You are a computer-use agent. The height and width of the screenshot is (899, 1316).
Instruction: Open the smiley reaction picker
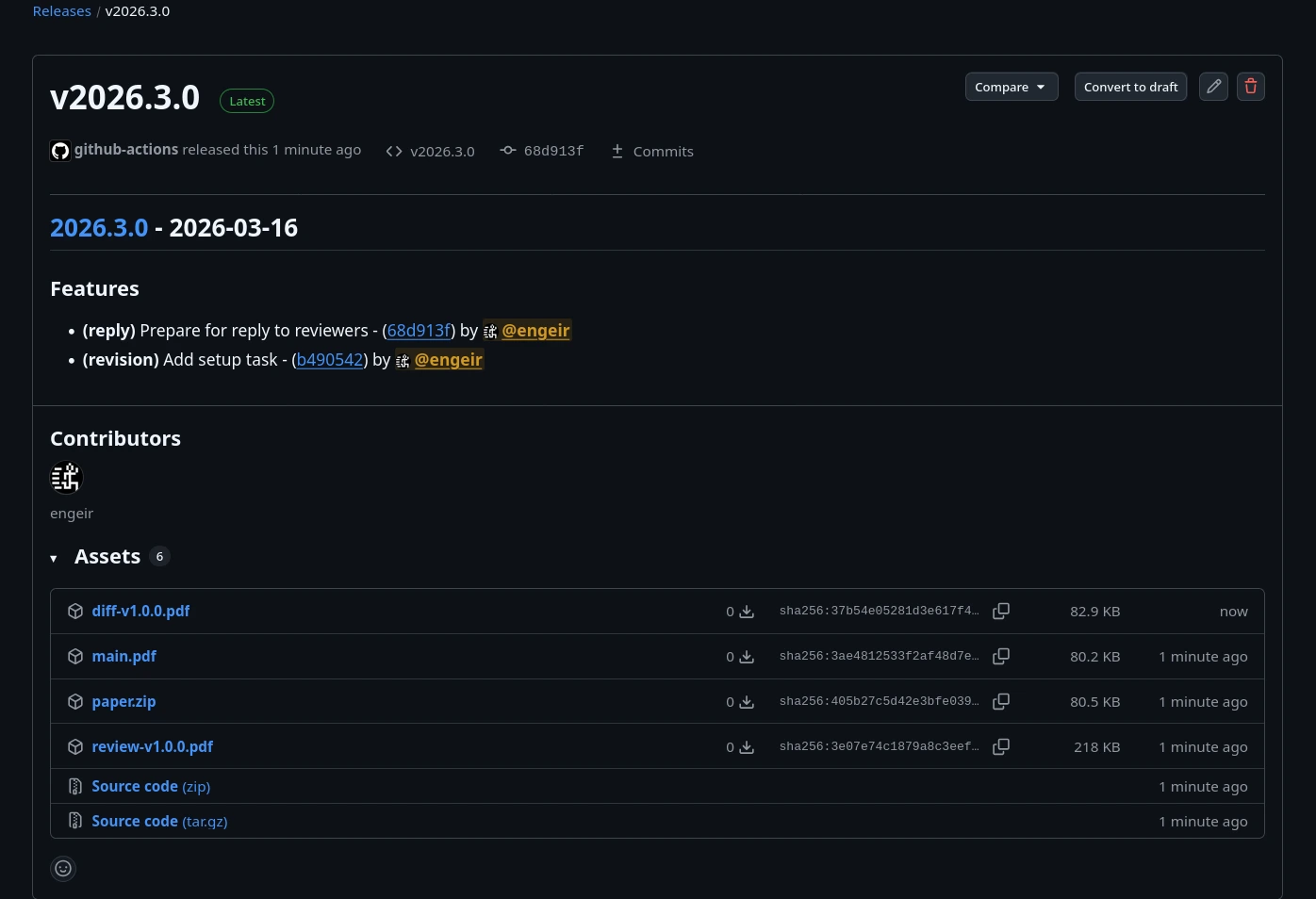[x=63, y=868]
